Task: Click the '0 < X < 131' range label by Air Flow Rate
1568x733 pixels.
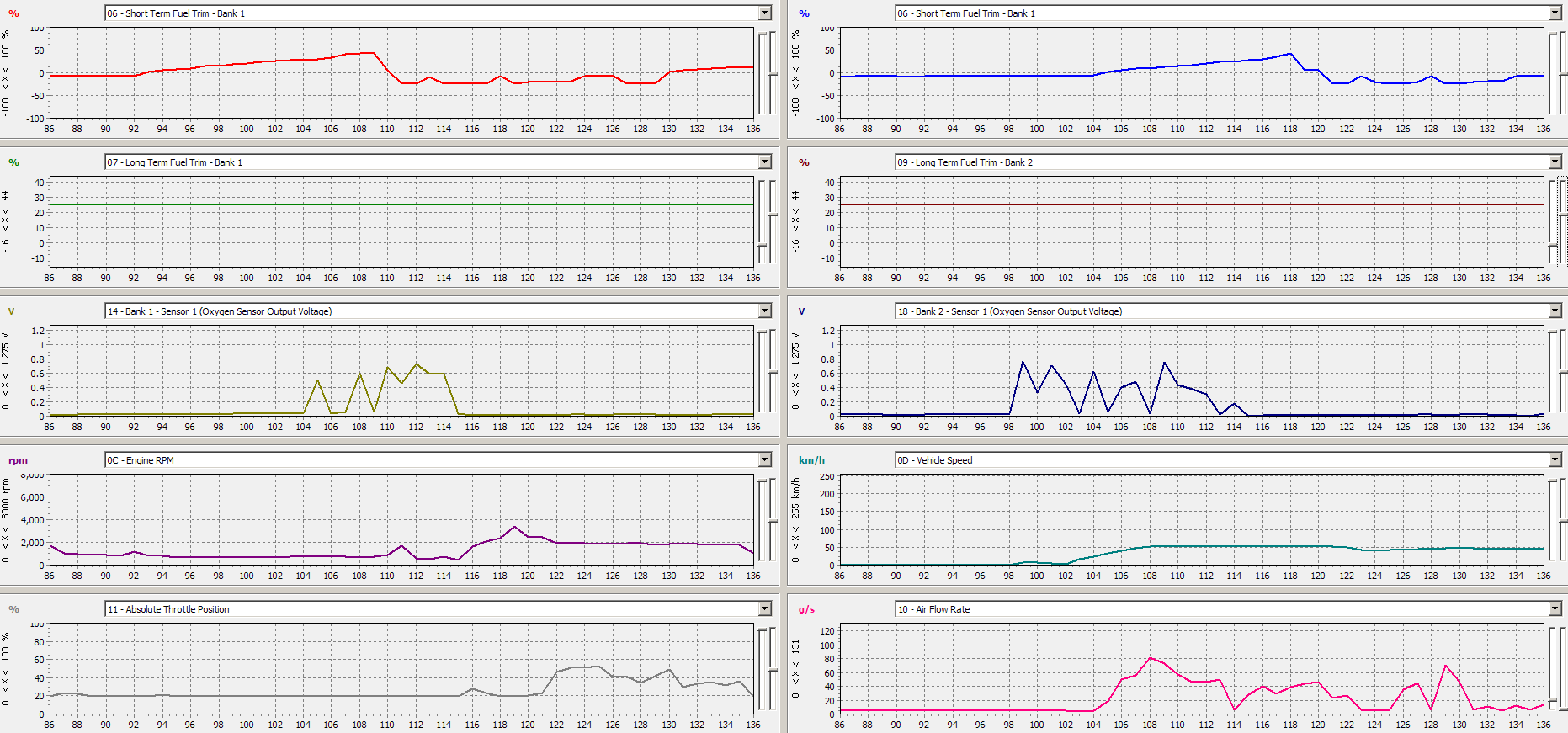Action: pos(795,669)
